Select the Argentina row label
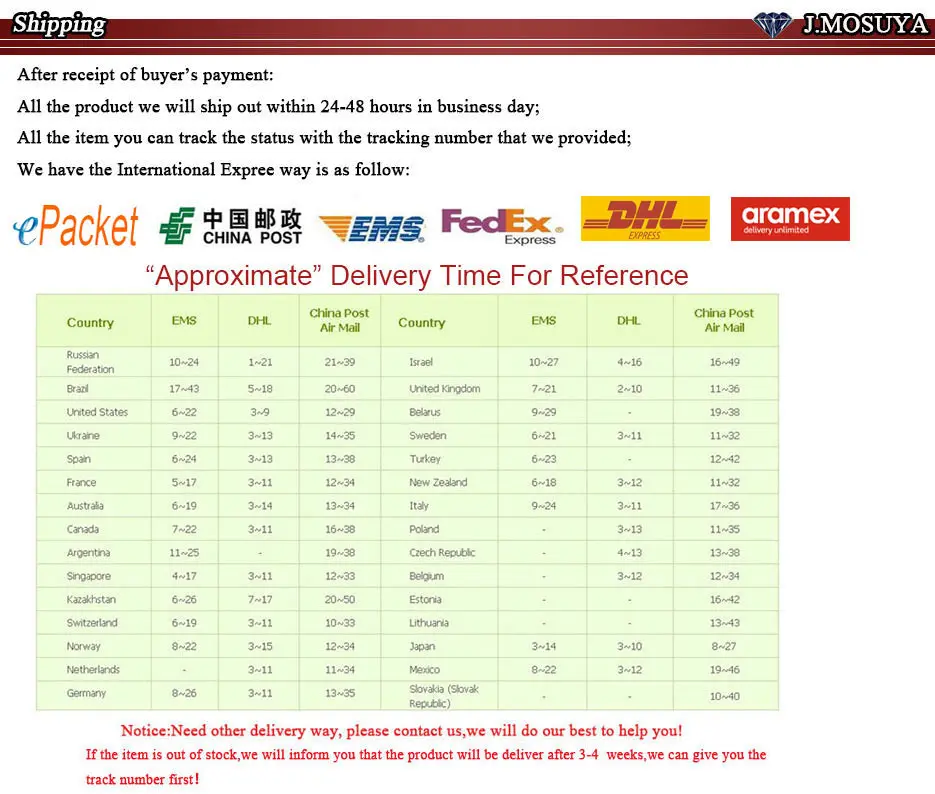 88,553
